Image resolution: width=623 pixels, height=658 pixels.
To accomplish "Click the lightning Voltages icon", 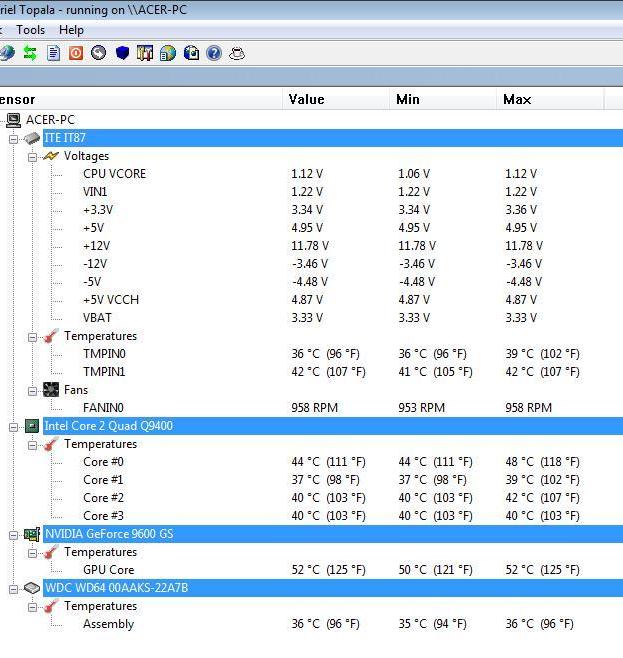I will (51, 156).
